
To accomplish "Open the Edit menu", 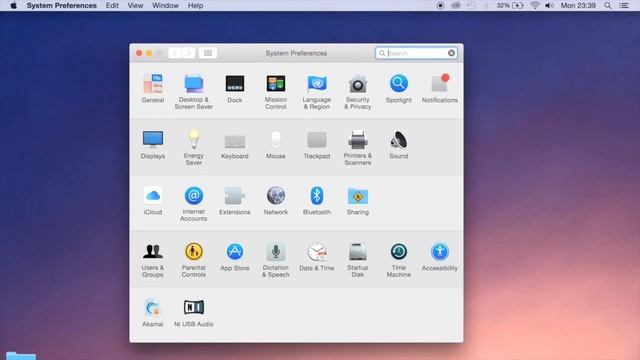I will point(112,5).
